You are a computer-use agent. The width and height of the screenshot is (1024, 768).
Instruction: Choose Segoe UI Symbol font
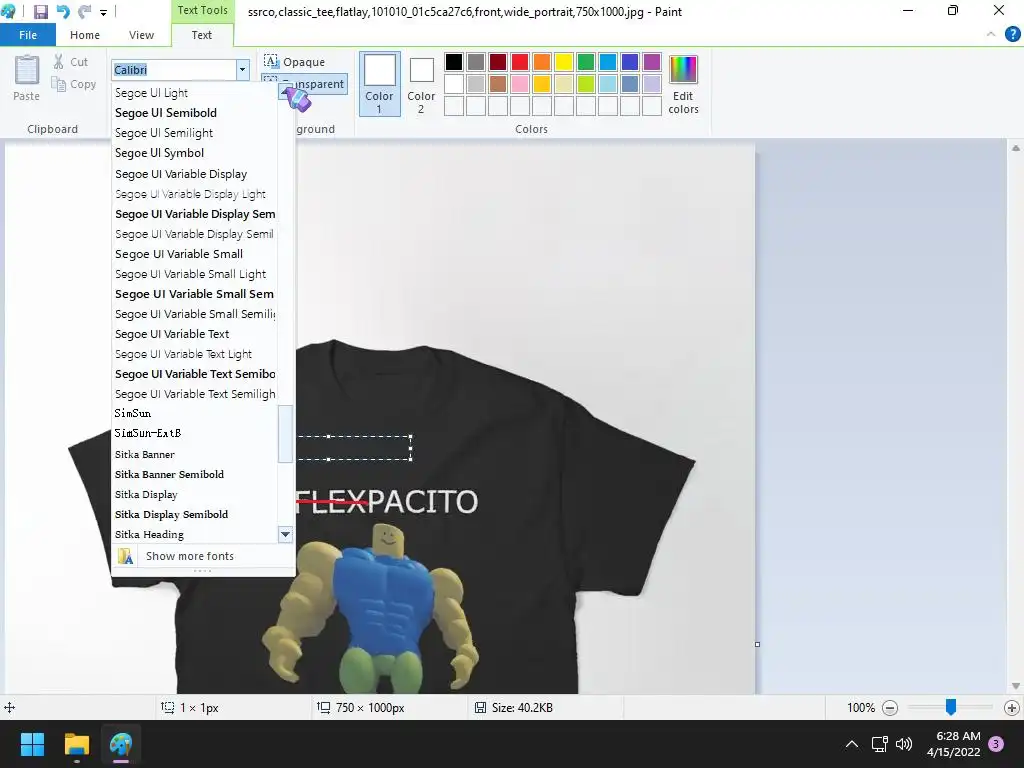tap(194, 153)
